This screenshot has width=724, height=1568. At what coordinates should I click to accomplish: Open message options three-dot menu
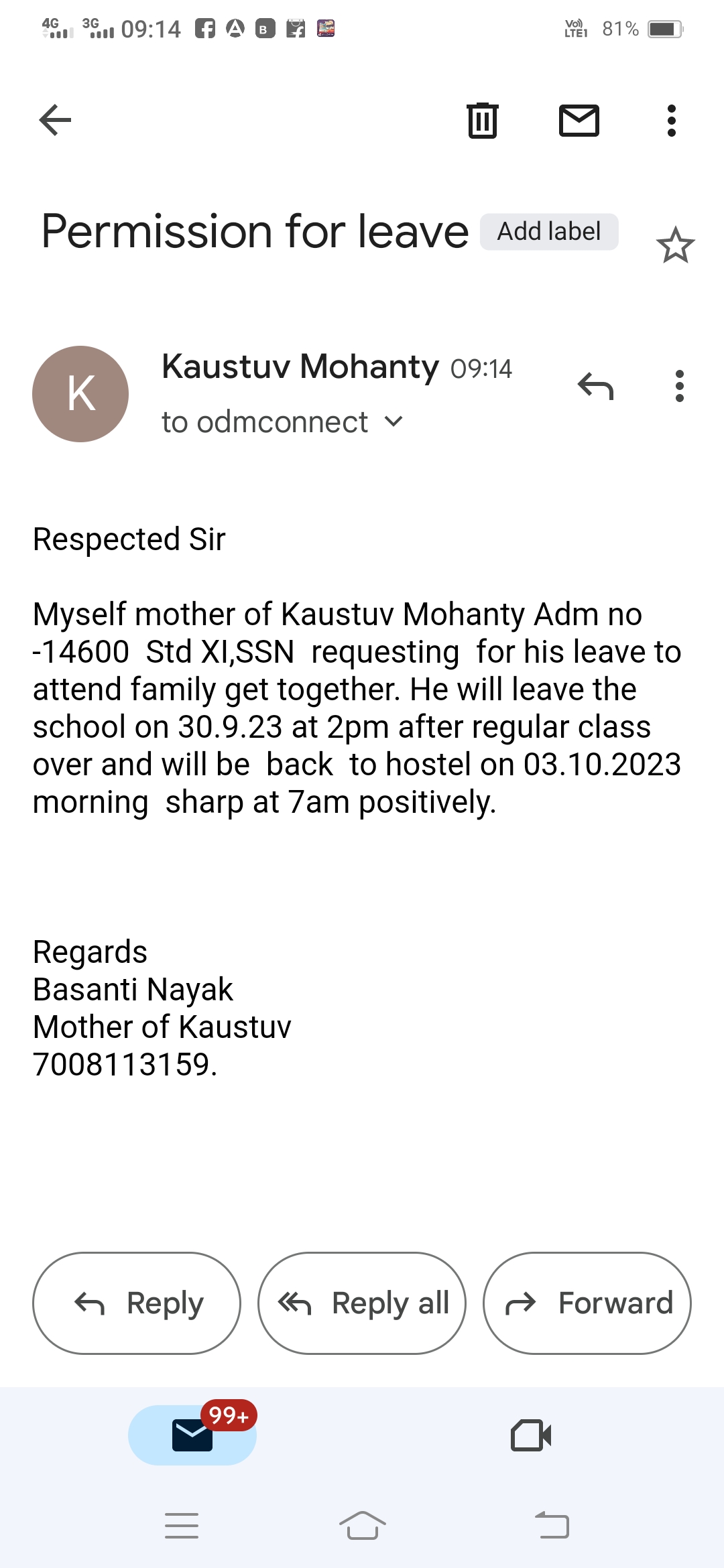[679, 387]
